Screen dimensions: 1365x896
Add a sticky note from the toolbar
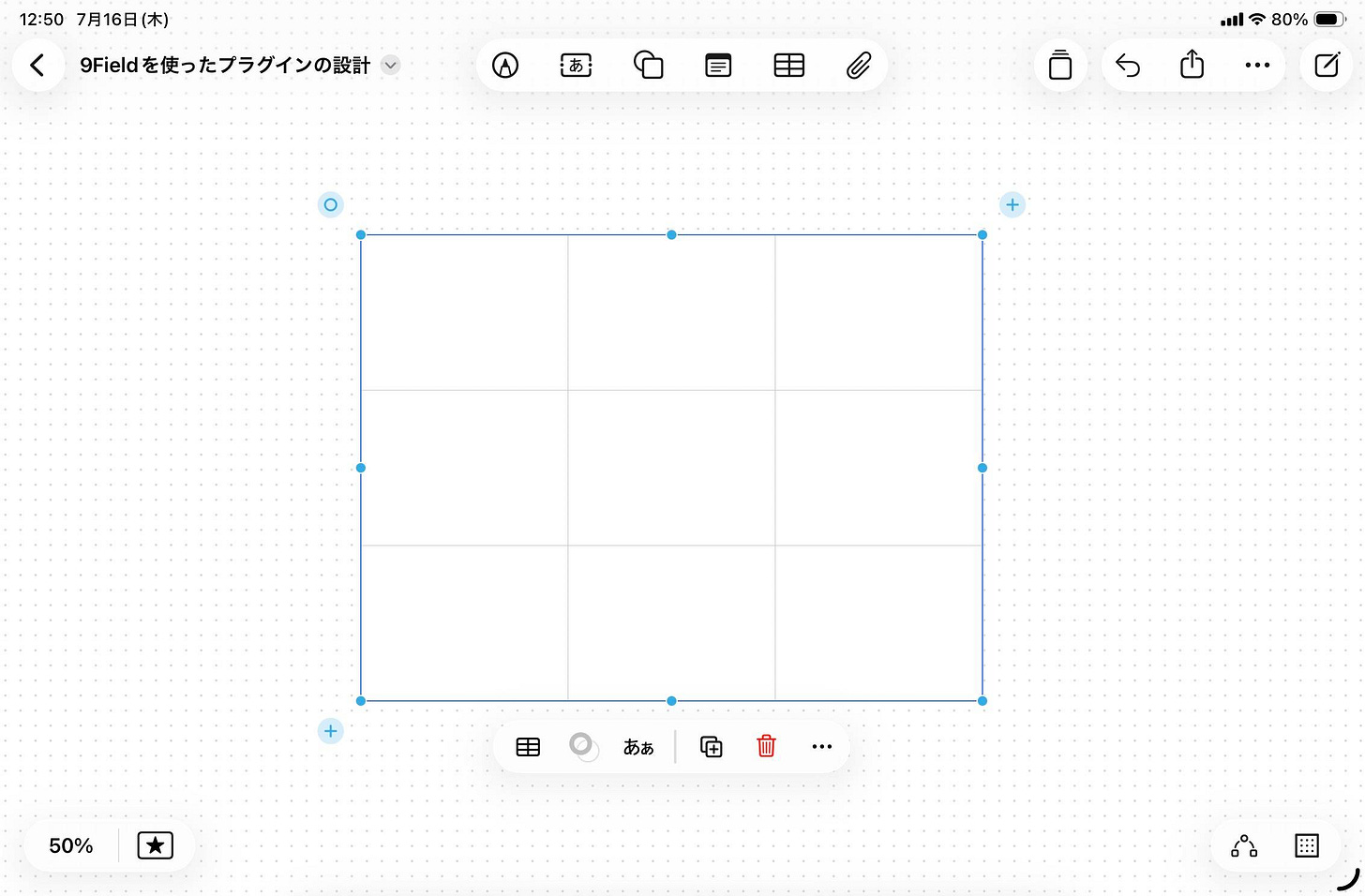(718, 66)
